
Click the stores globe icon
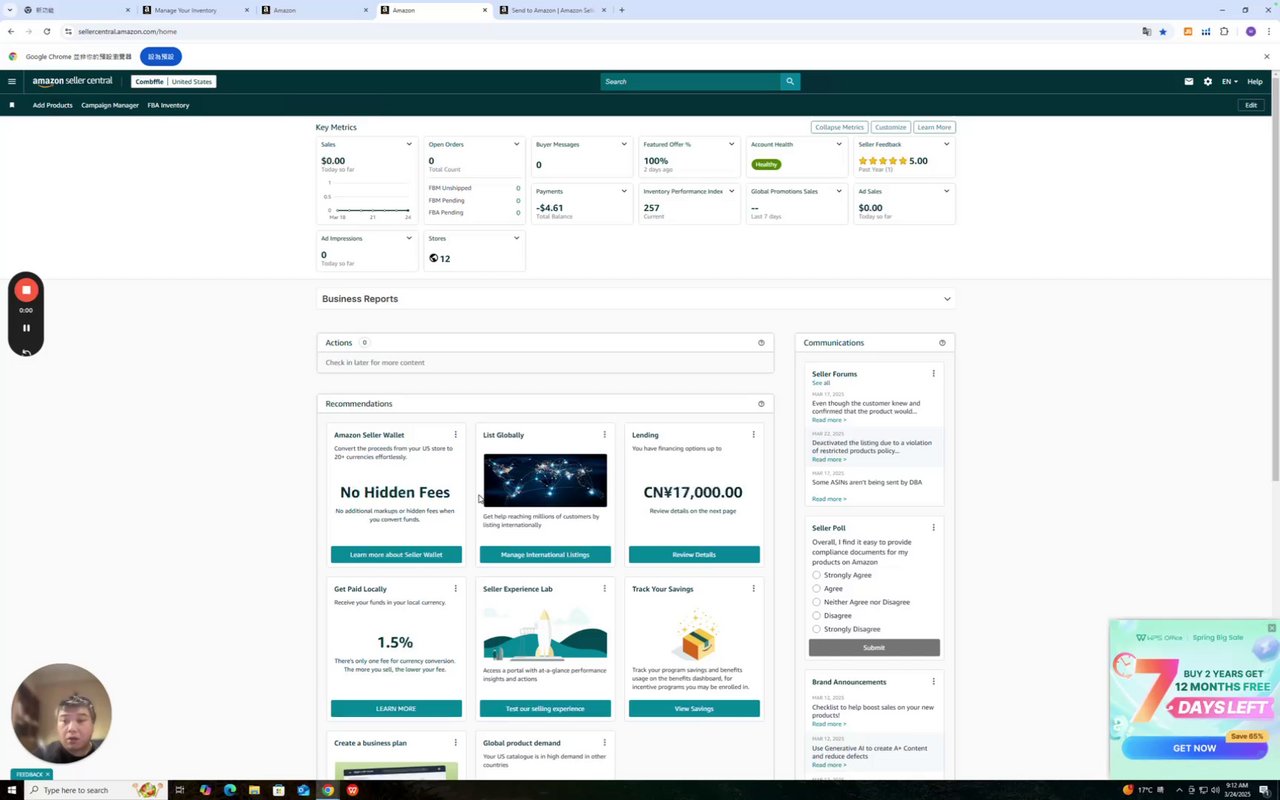(433, 258)
